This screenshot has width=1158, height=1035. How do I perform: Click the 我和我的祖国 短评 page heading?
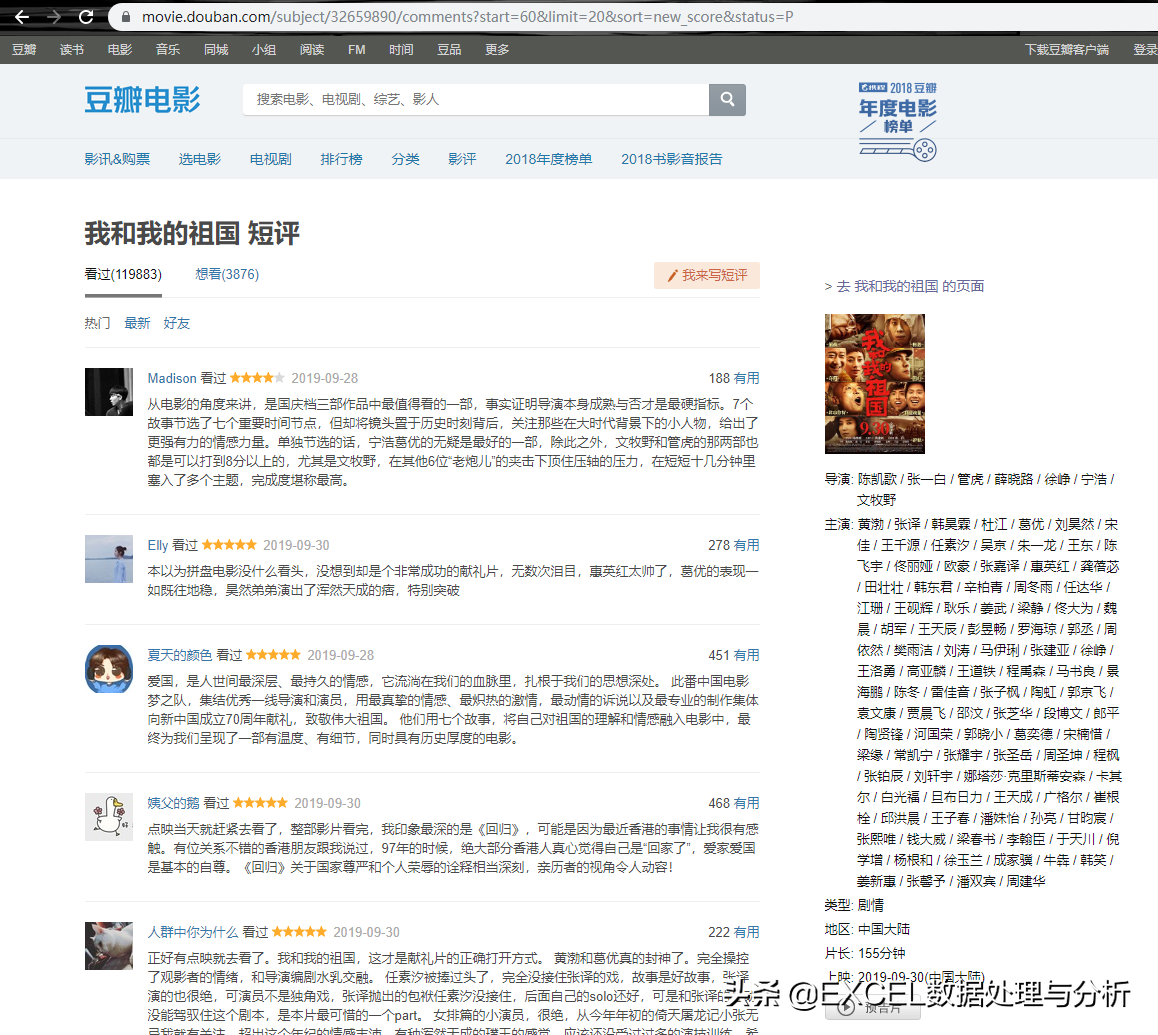pos(192,233)
